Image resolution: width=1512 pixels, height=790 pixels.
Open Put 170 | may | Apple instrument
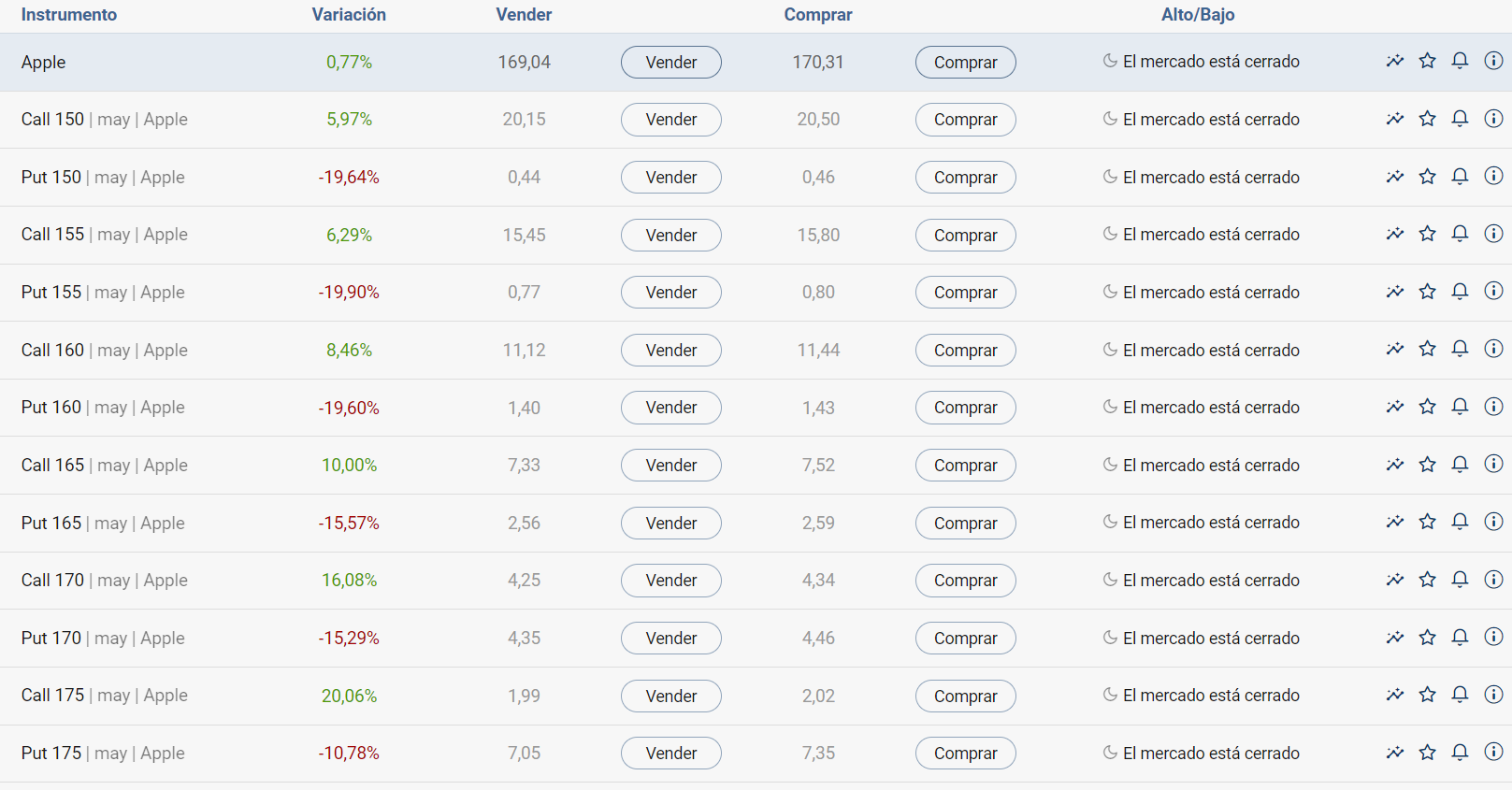(103, 639)
